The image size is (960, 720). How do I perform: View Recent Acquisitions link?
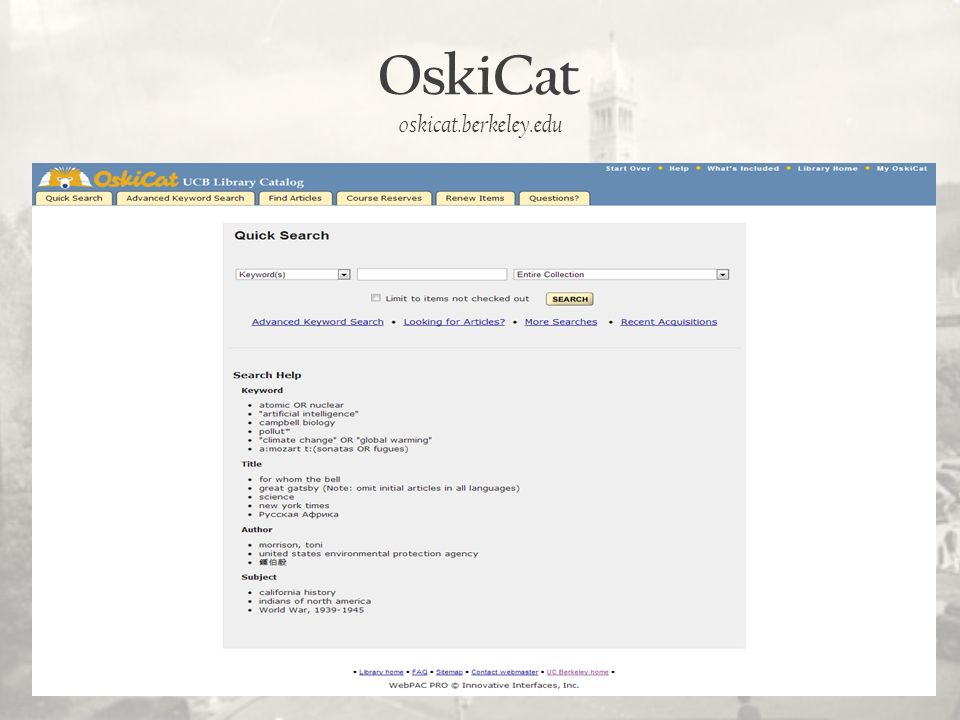(669, 322)
